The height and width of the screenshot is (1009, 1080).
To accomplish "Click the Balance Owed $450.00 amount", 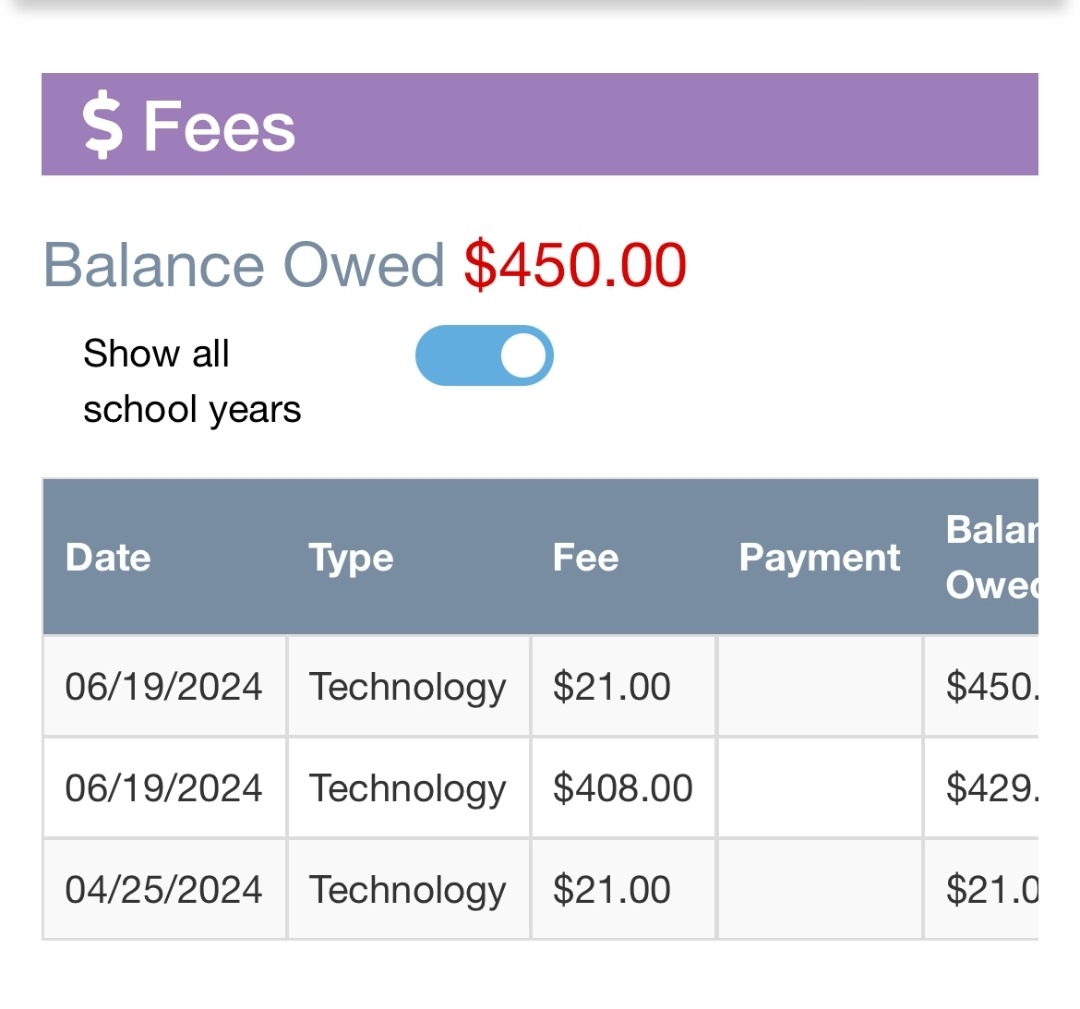I will click(575, 265).
